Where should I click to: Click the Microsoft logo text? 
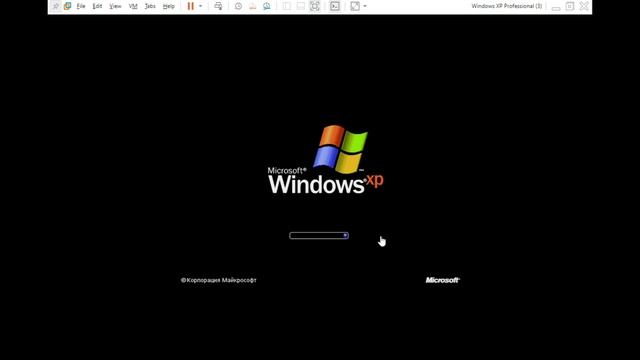point(442,280)
